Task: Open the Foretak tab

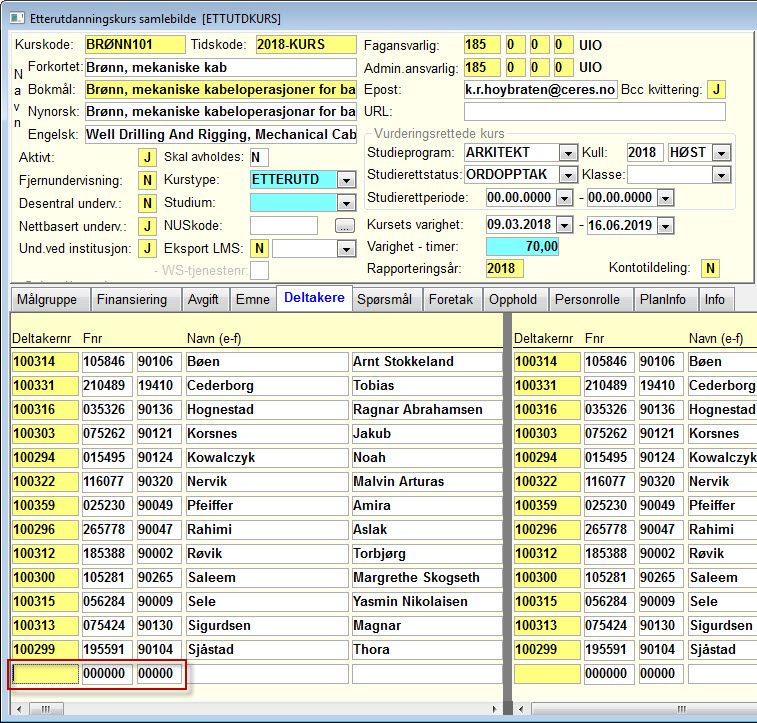Action: (x=453, y=300)
